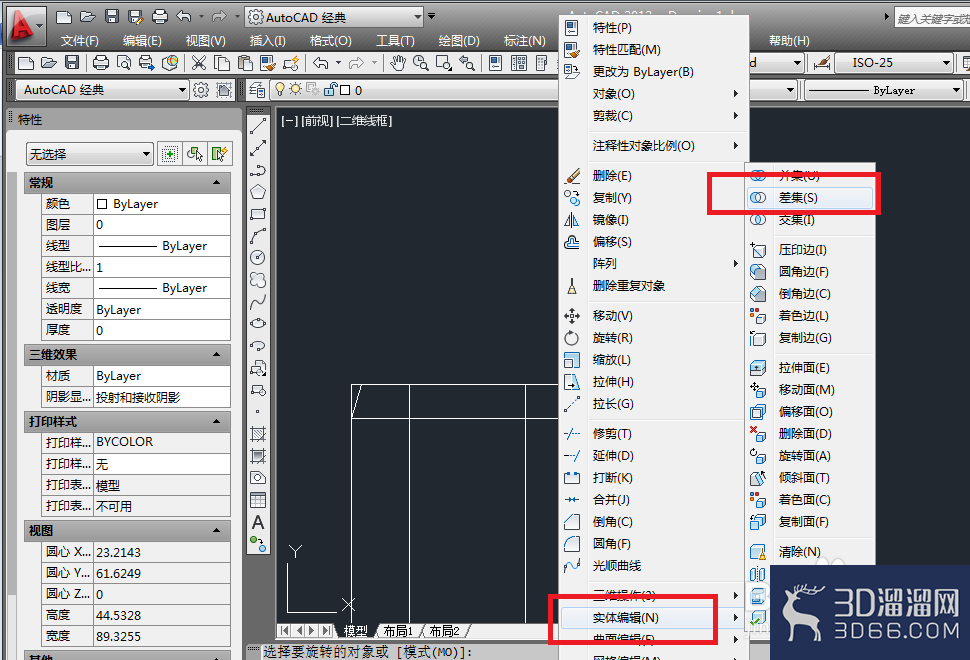
Task: Toggle layer freeze sun icon
Action: 296,90
